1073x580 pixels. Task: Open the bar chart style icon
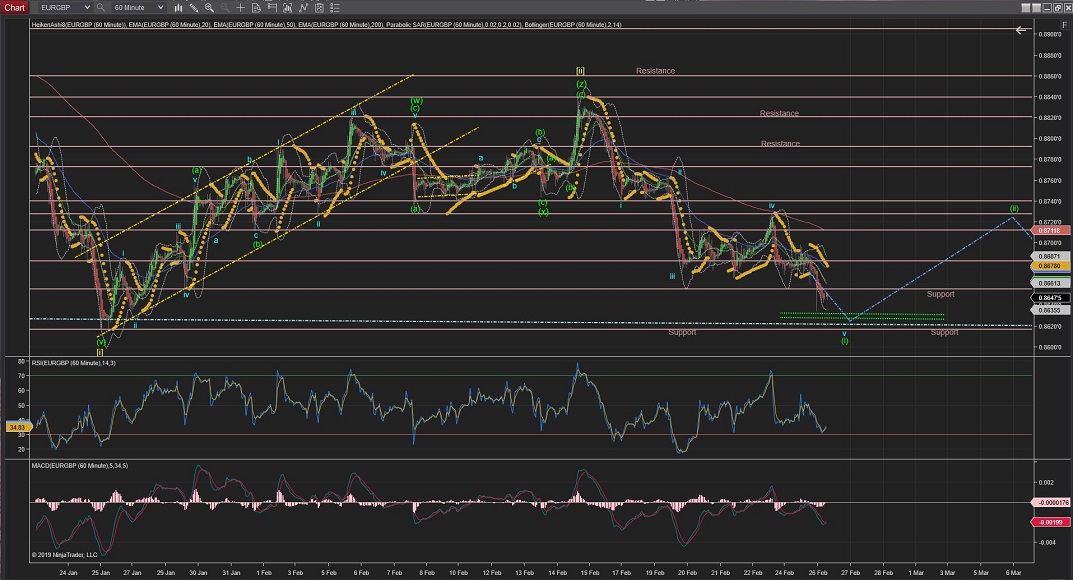coord(178,8)
